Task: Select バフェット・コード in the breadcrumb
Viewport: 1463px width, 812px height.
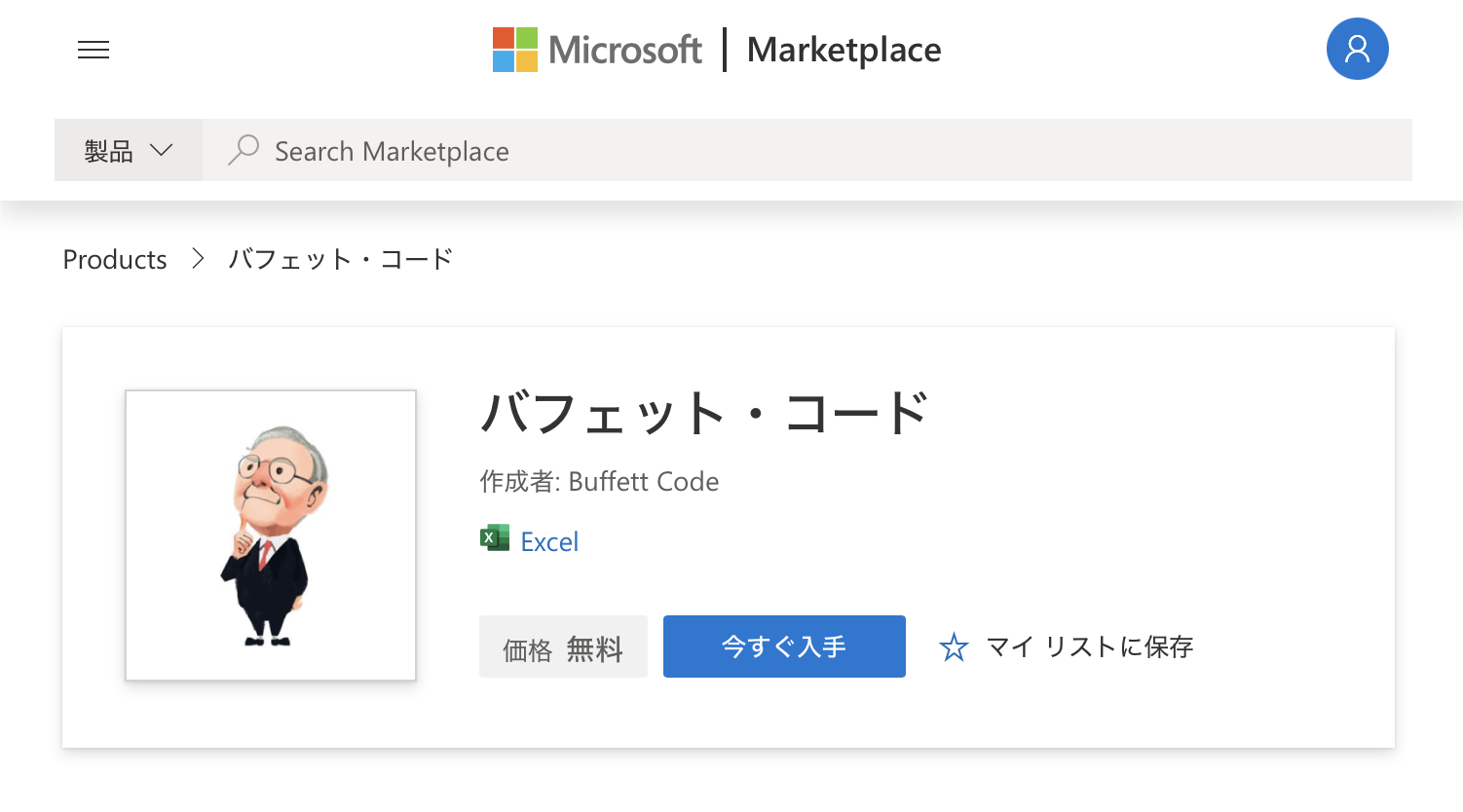Action: point(340,258)
